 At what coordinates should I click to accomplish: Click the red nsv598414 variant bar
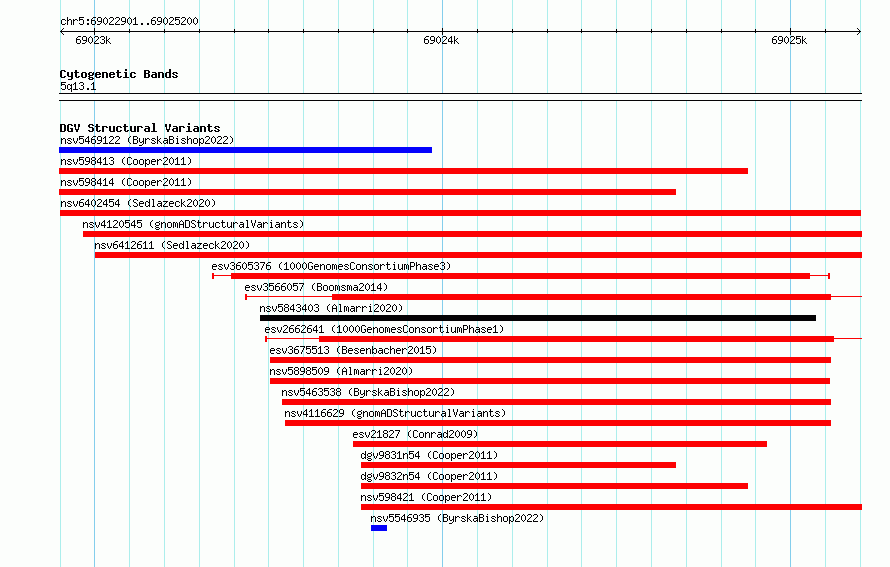[367, 192]
